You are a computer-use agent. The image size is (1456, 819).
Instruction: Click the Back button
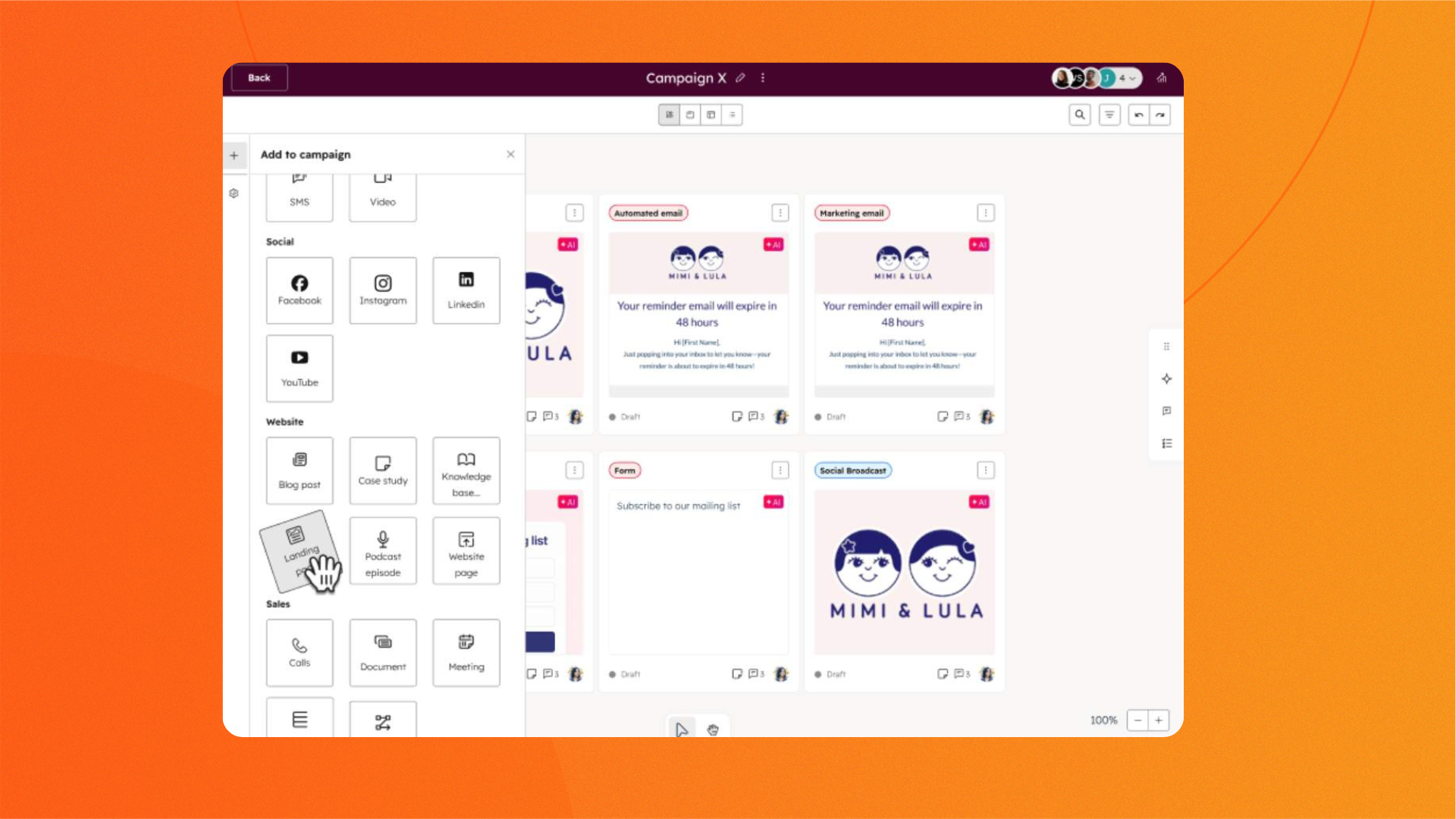259,77
